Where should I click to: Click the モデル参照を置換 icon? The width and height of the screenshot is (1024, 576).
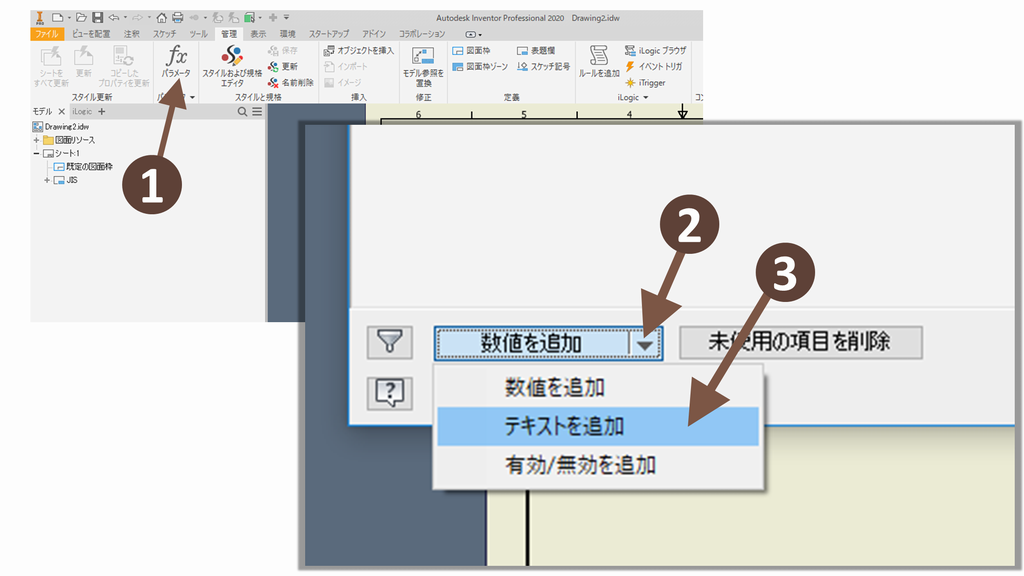[x=422, y=60]
